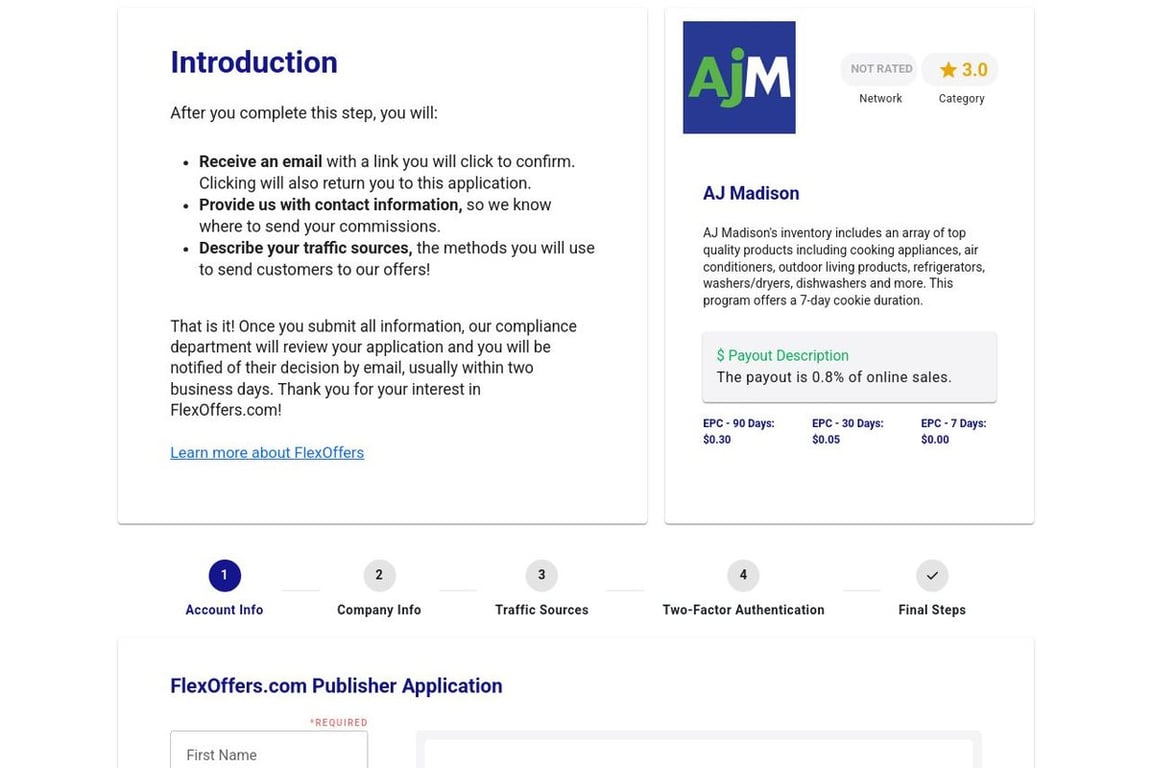Select step 3 circle Traffic Sources
The height and width of the screenshot is (768, 1152).
click(541, 575)
